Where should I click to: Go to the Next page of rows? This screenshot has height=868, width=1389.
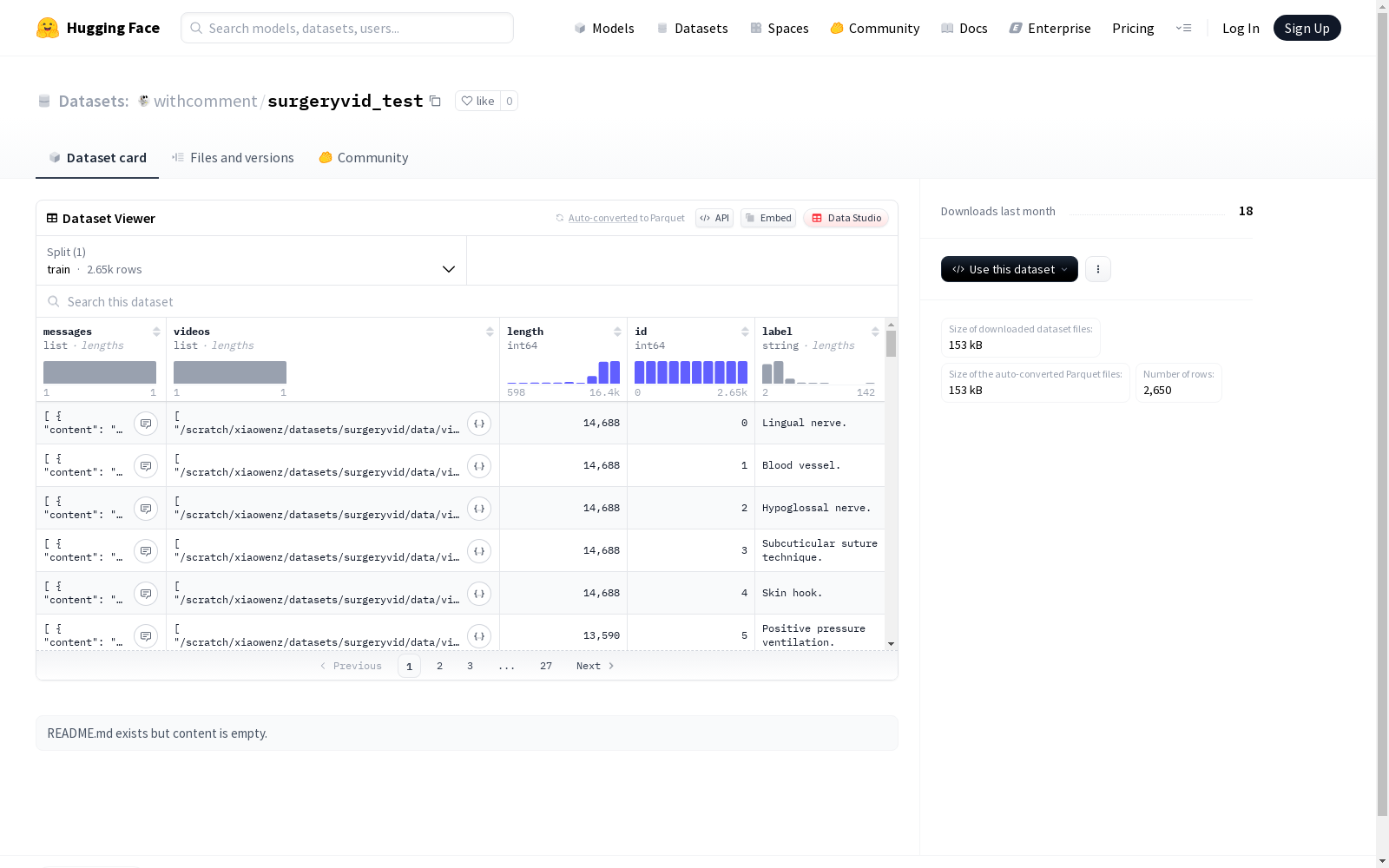(596, 666)
